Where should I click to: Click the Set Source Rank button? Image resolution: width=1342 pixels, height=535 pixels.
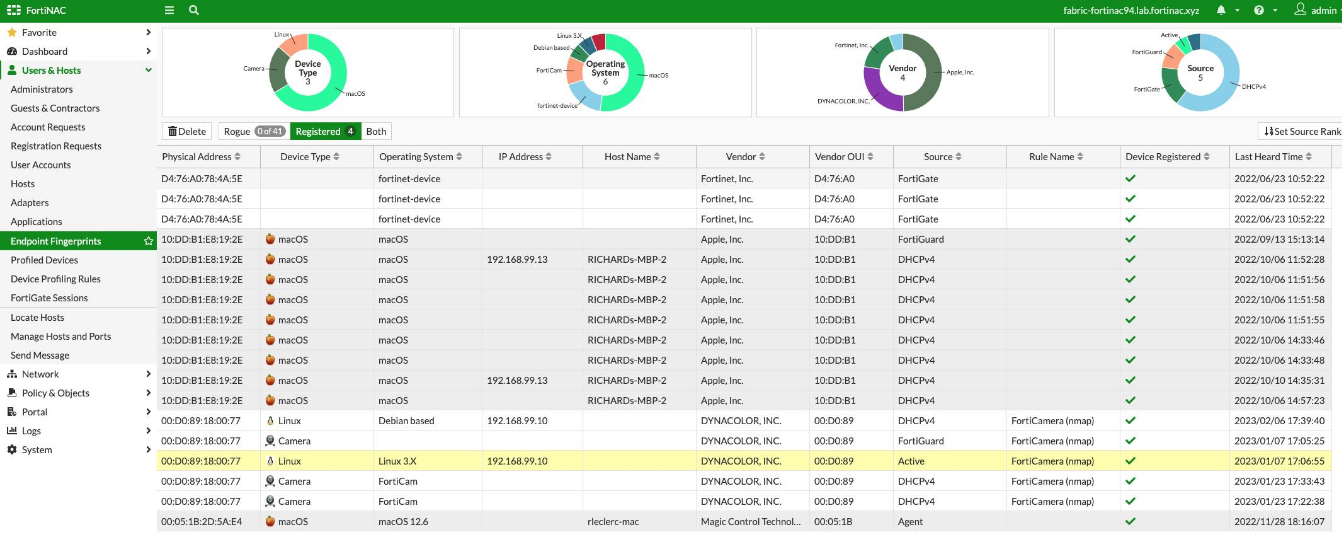pyautogui.click(x=1301, y=131)
